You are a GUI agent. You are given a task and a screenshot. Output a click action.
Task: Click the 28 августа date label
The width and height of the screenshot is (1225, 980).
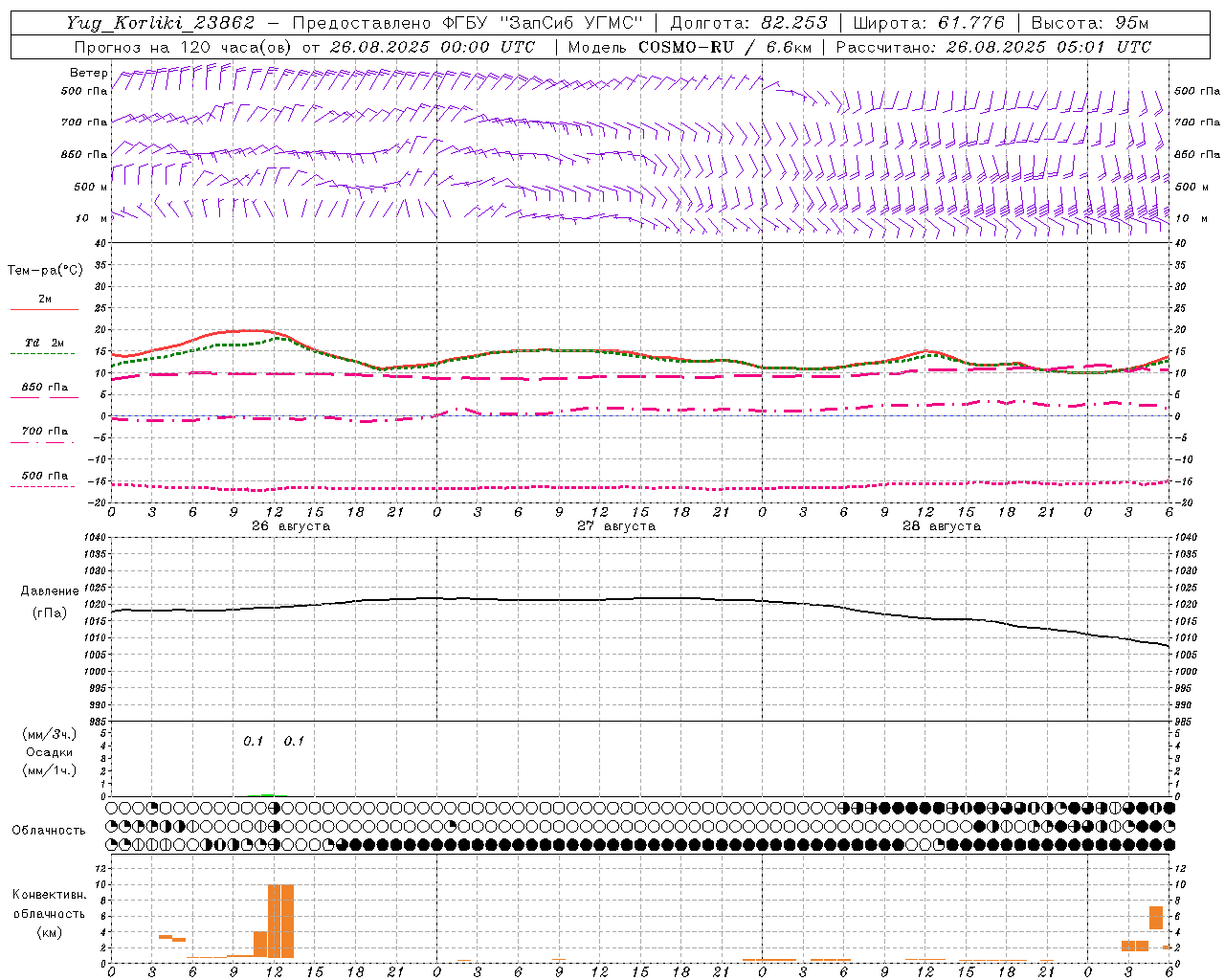[942, 526]
